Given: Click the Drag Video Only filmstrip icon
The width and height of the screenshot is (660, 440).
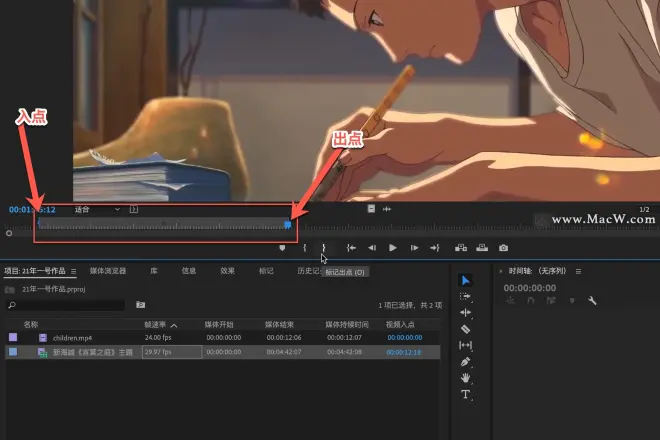Looking at the screenshot, I should click(371, 209).
